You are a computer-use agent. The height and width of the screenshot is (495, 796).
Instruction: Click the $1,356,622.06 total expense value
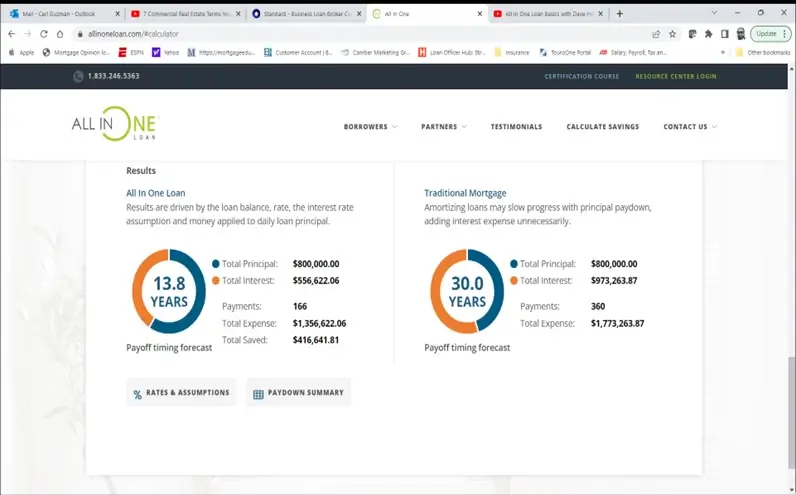click(x=319, y=323)
